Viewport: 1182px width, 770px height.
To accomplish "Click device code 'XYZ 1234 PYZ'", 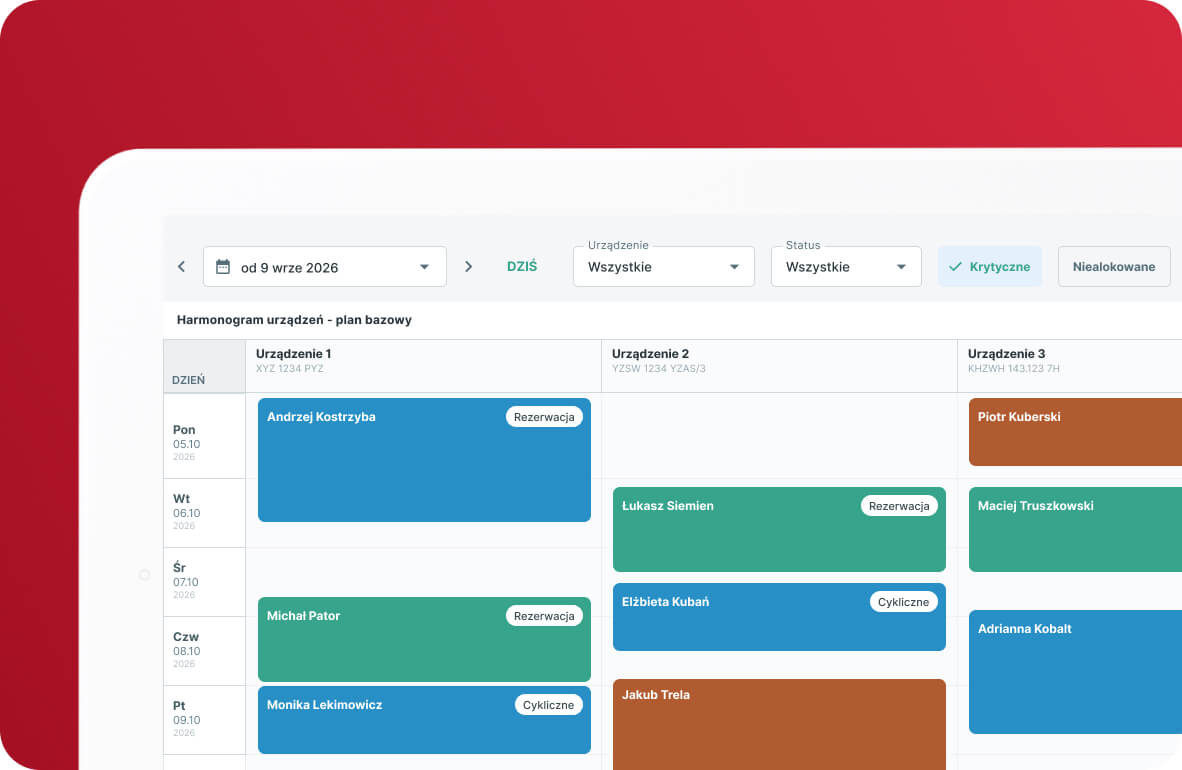I will coord(289,369).
